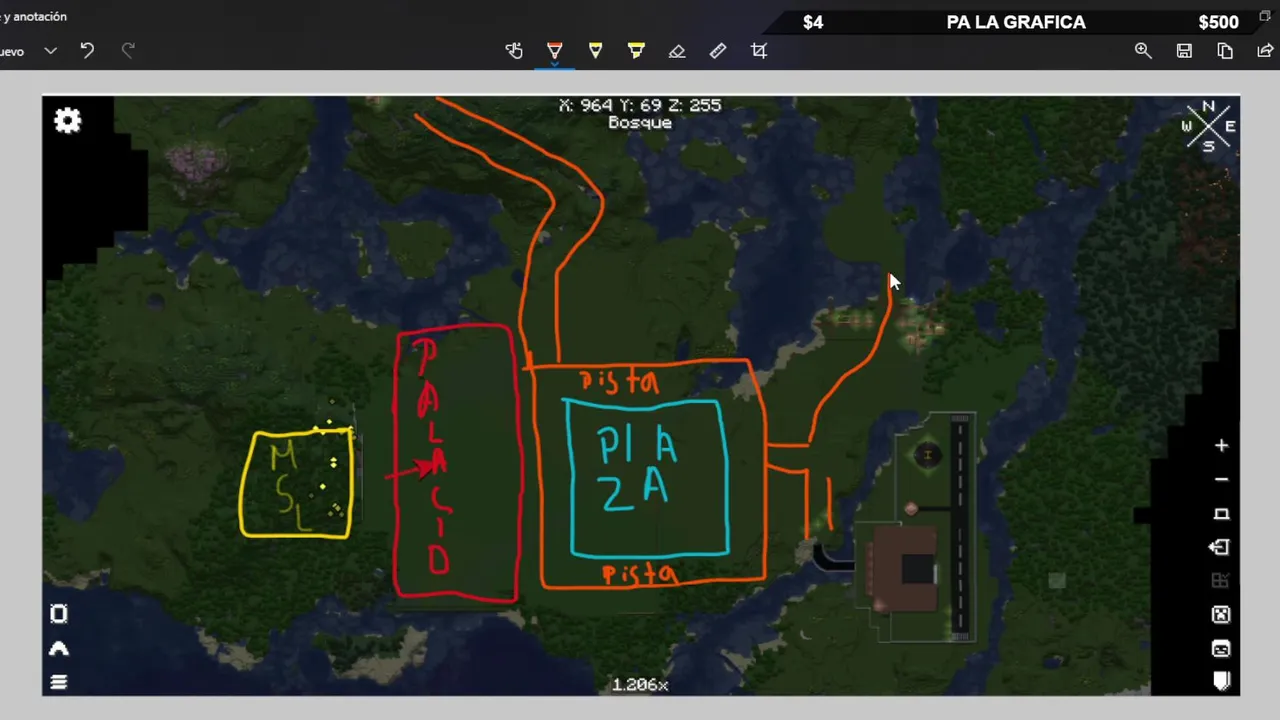Click the $500 goal amount in overlay
The width and height of the screenshot is (1280, 720).
1218,22
